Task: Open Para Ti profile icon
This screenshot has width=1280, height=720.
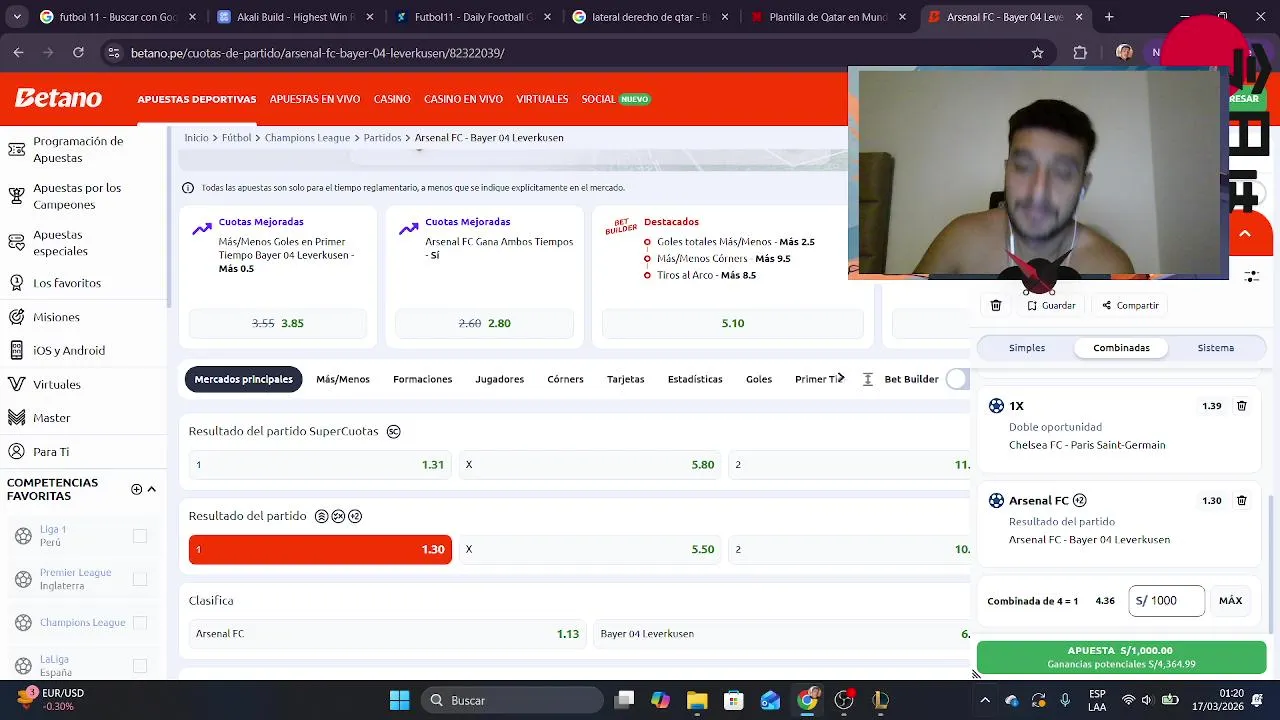Action: (16, 452)
